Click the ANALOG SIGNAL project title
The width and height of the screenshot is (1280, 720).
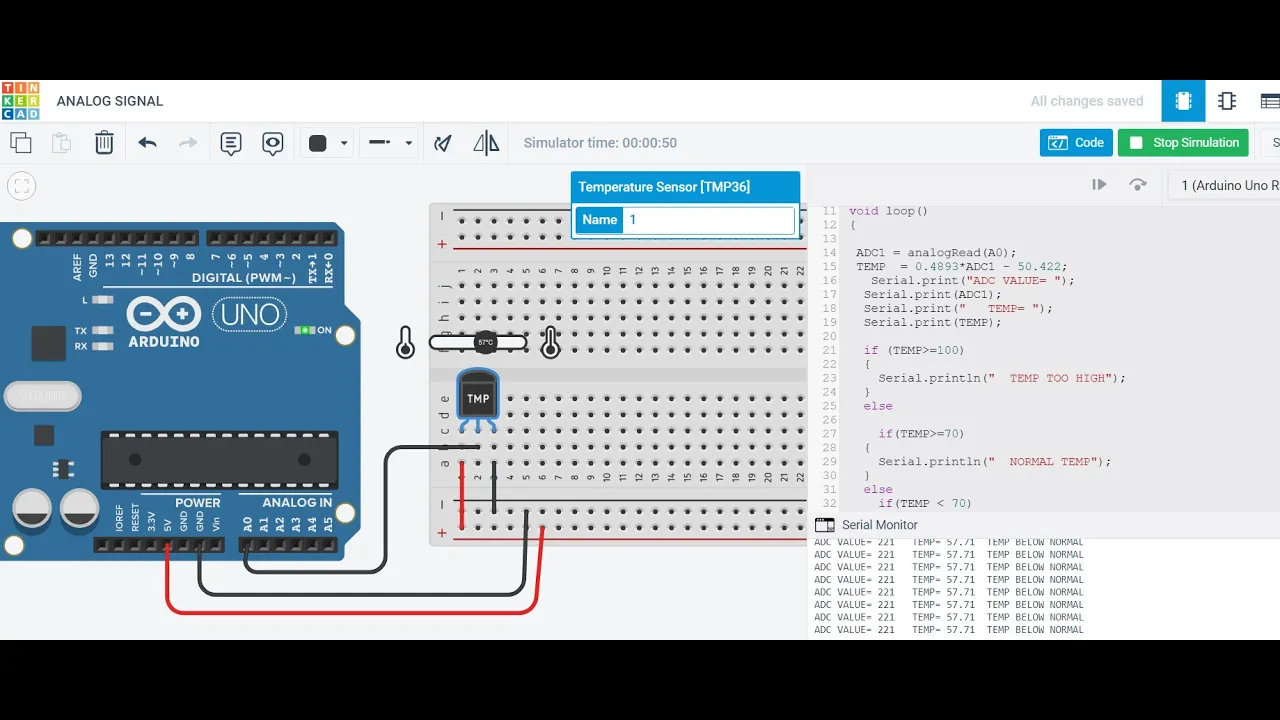tap(110, 101)
